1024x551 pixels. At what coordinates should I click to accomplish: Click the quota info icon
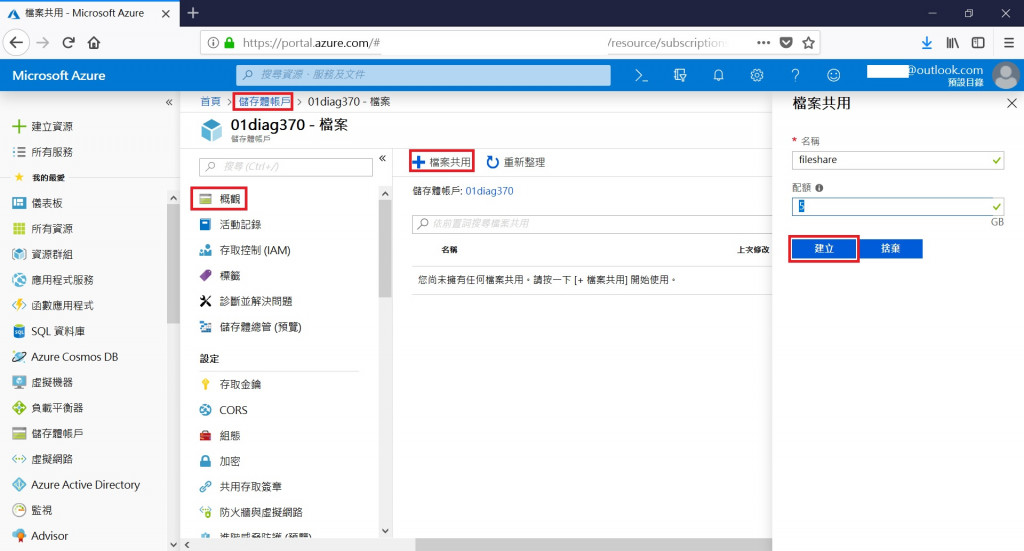(819, 188)
